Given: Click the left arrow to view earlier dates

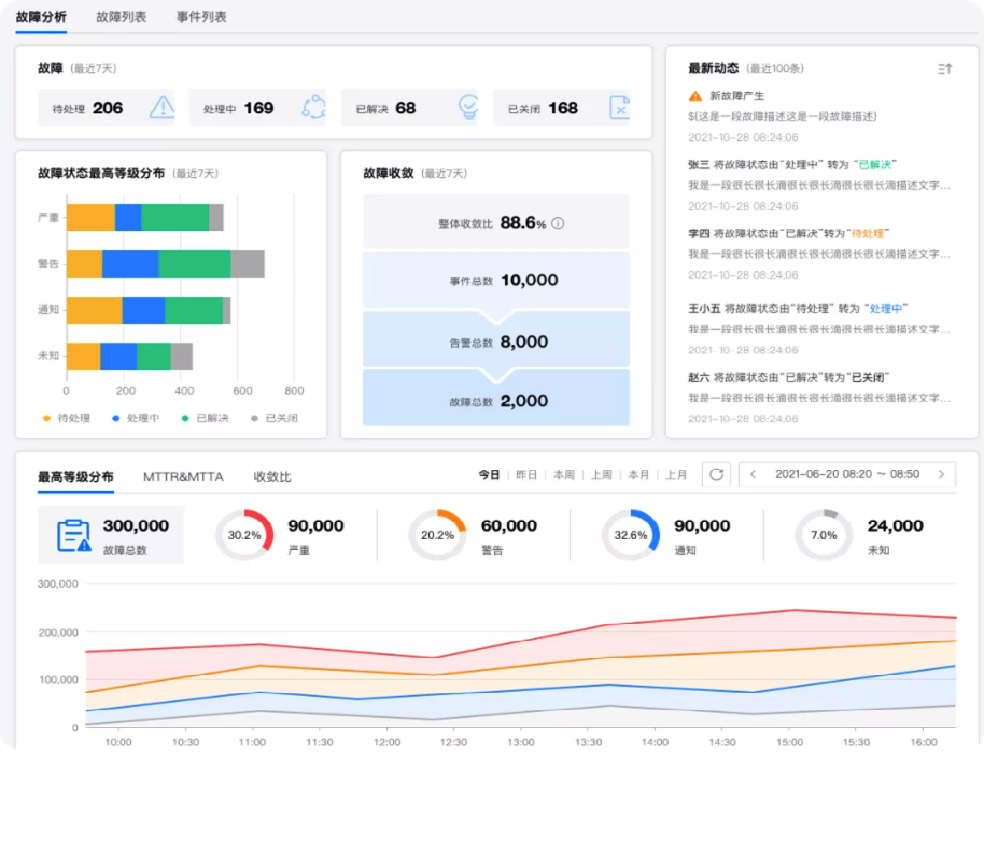Looking at the screenshot, I should coord(752,476).
